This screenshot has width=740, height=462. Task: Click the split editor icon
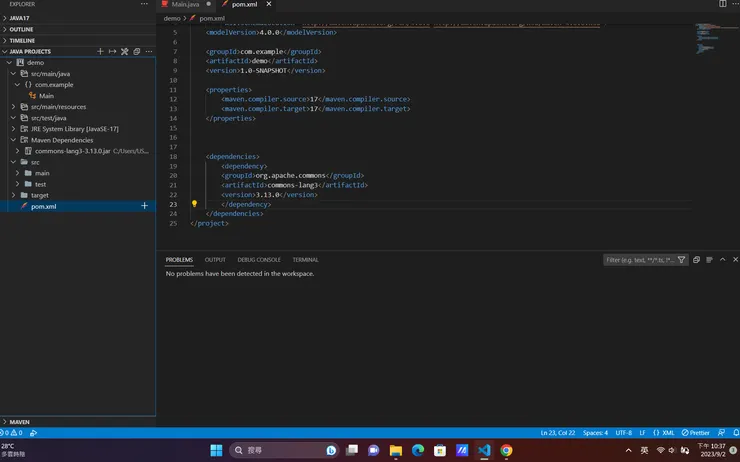coord(723,4)
